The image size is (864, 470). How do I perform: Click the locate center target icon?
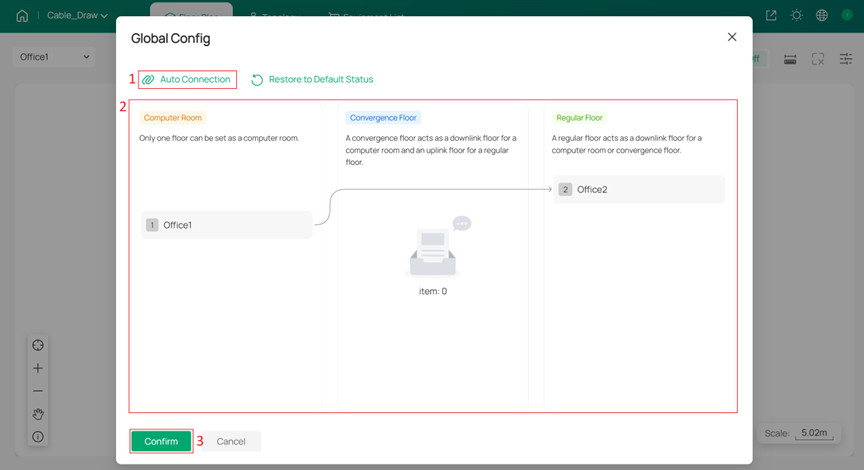38,345
